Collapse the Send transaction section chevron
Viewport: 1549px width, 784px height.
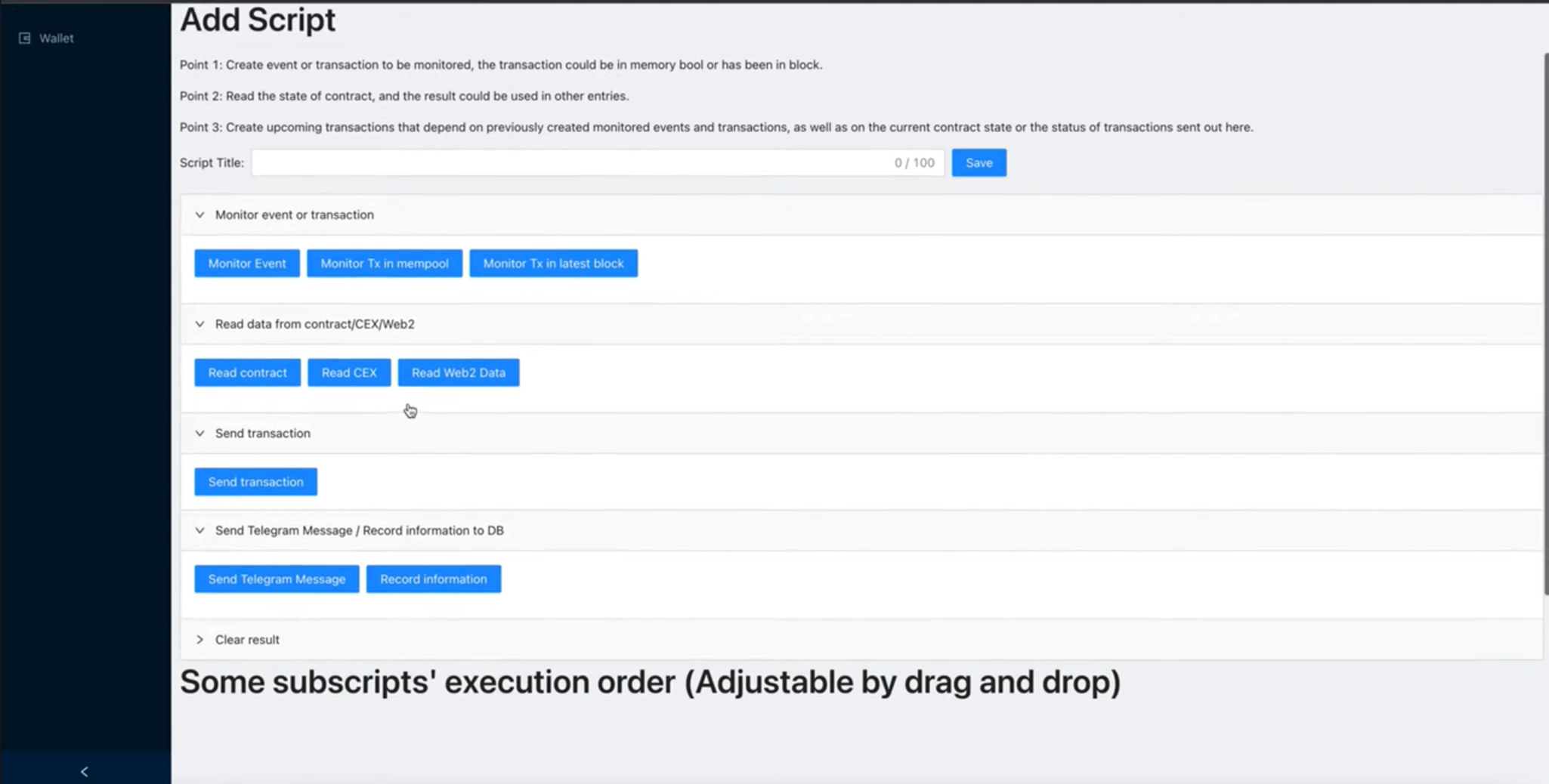[199, 433]
